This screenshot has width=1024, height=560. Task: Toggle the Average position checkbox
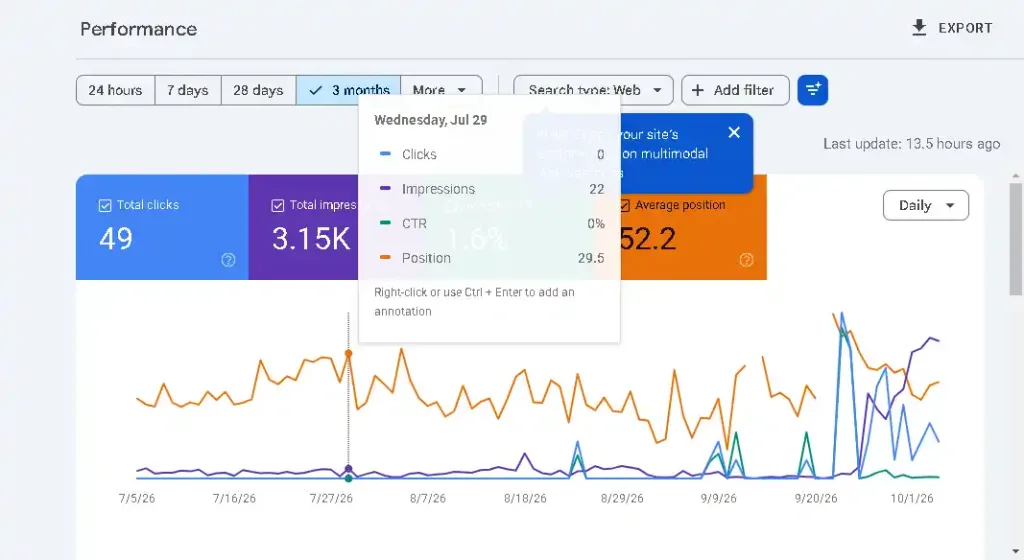pos(624,206)
